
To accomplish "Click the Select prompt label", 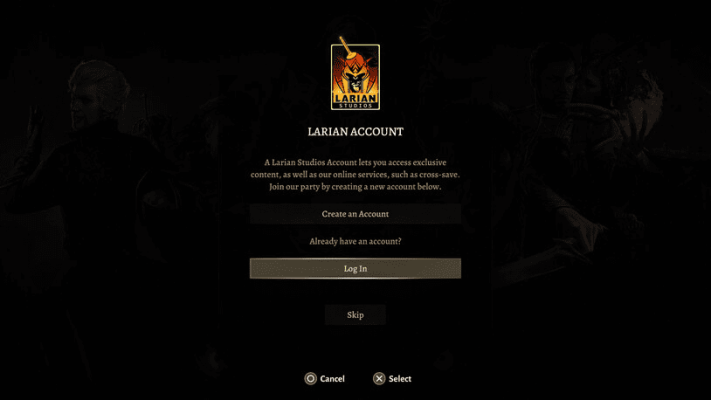I will (x=399, y=379).
